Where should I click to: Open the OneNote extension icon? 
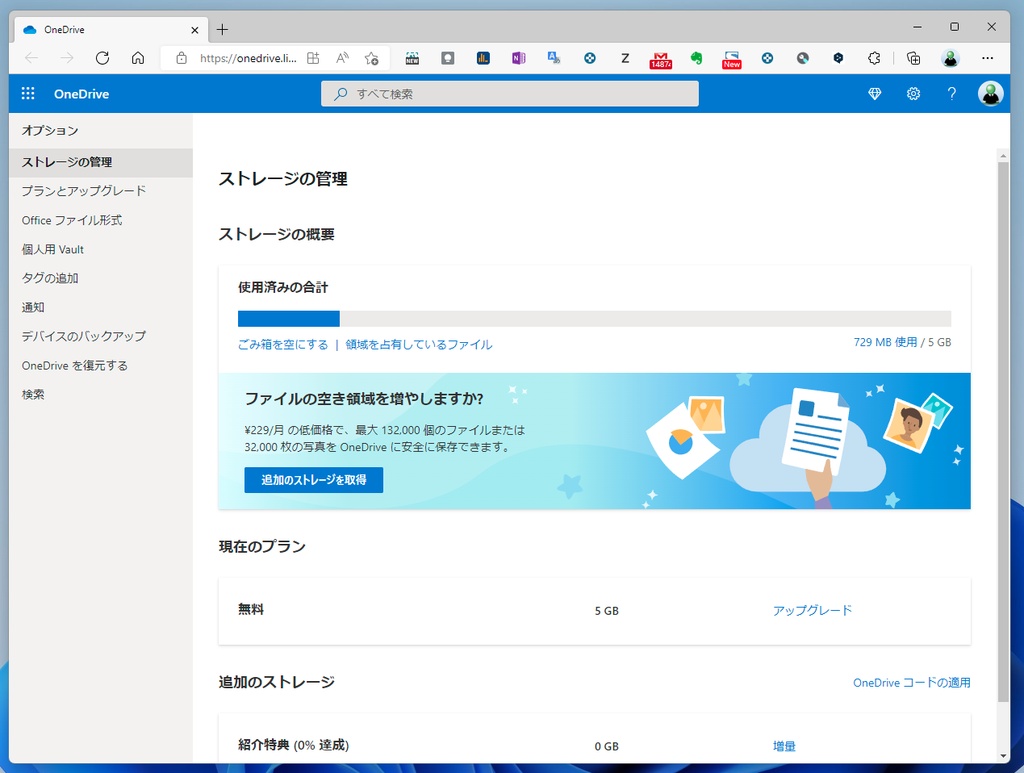(519, 58)
